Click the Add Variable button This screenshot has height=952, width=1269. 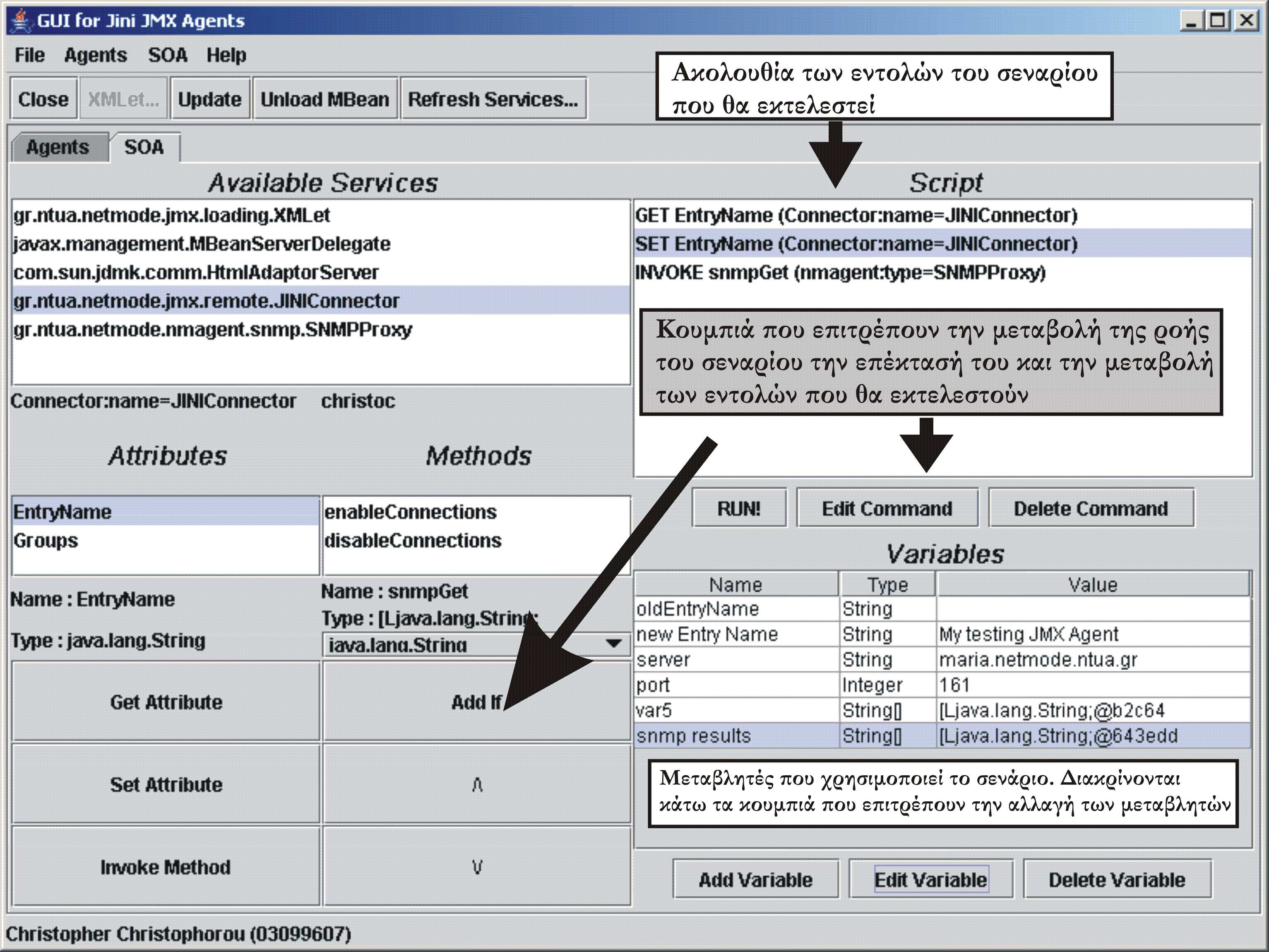(755, 879)
